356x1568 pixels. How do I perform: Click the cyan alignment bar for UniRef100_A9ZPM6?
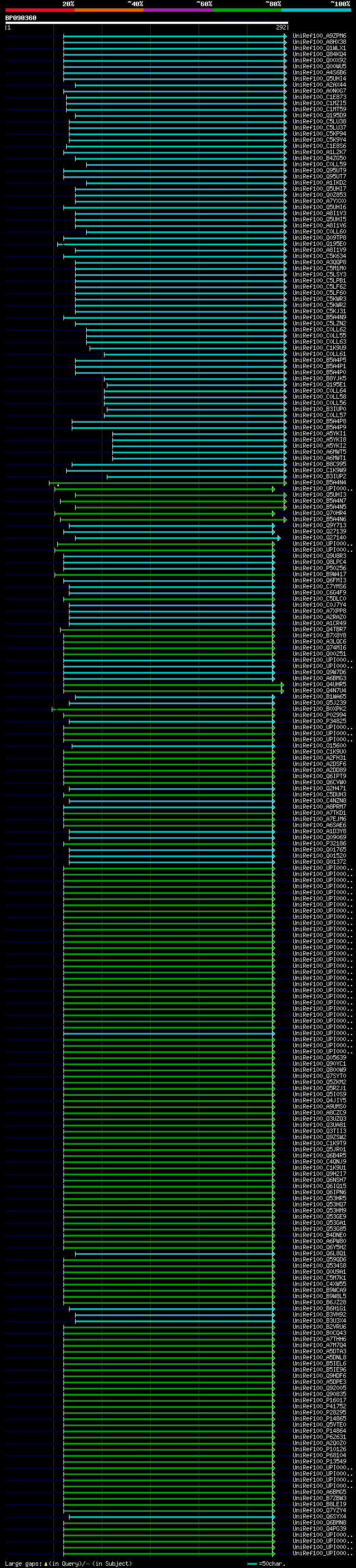pos(174,36)
